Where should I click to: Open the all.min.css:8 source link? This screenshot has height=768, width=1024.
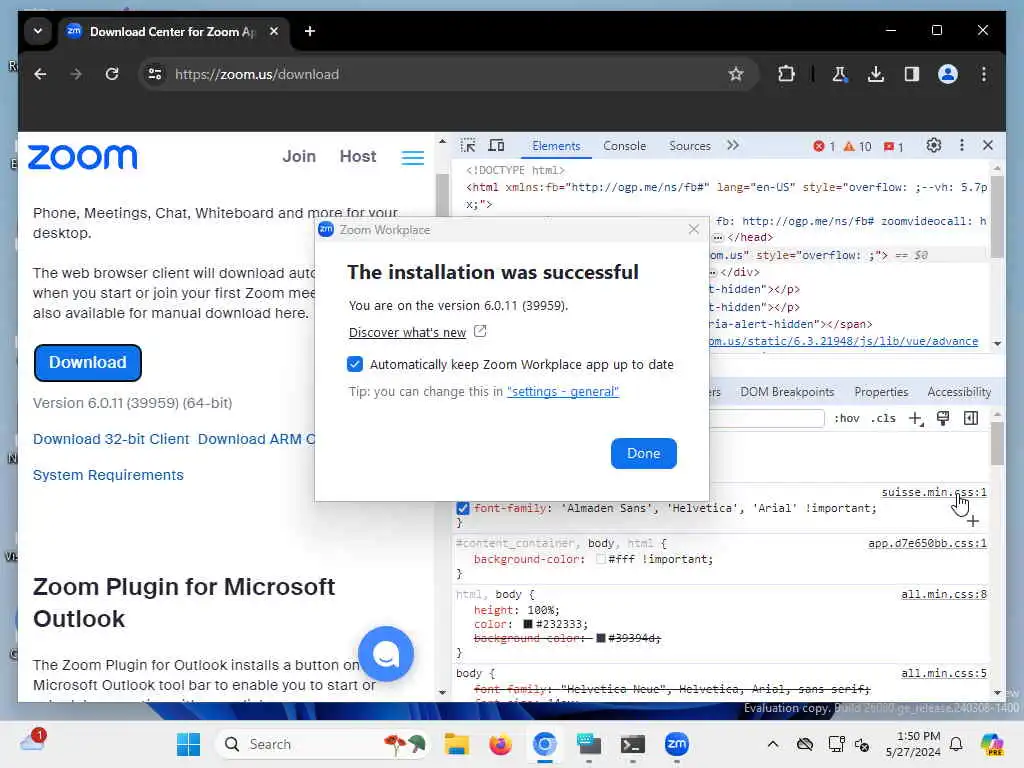944,594
